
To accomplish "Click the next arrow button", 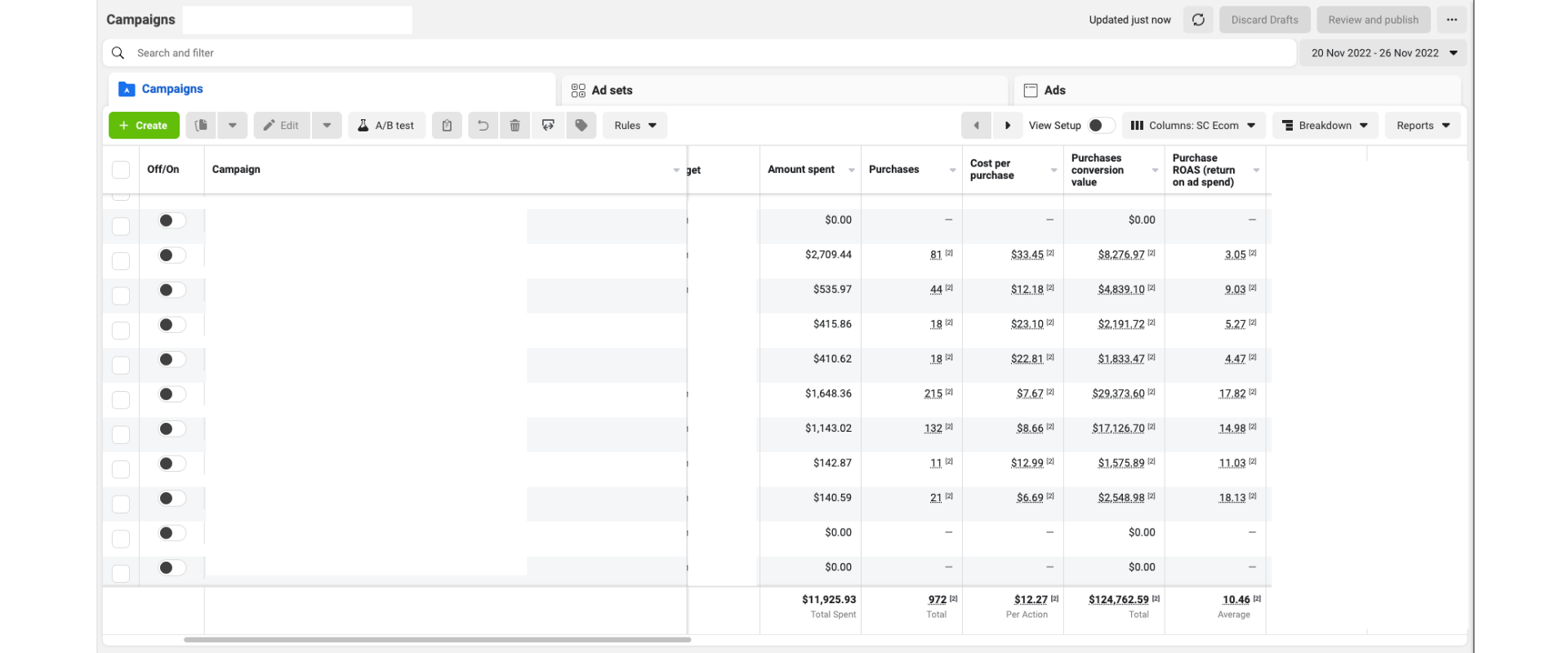I will tap(1008, 125).
